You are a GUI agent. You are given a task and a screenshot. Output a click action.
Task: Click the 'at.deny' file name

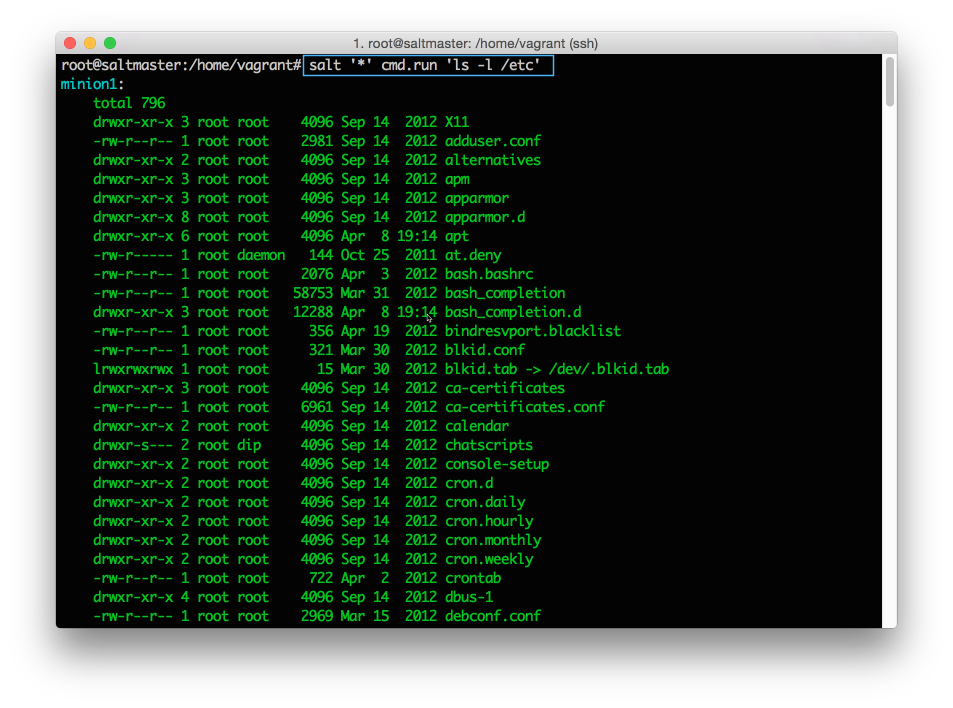pyautogui.click(x=472, y=255)
